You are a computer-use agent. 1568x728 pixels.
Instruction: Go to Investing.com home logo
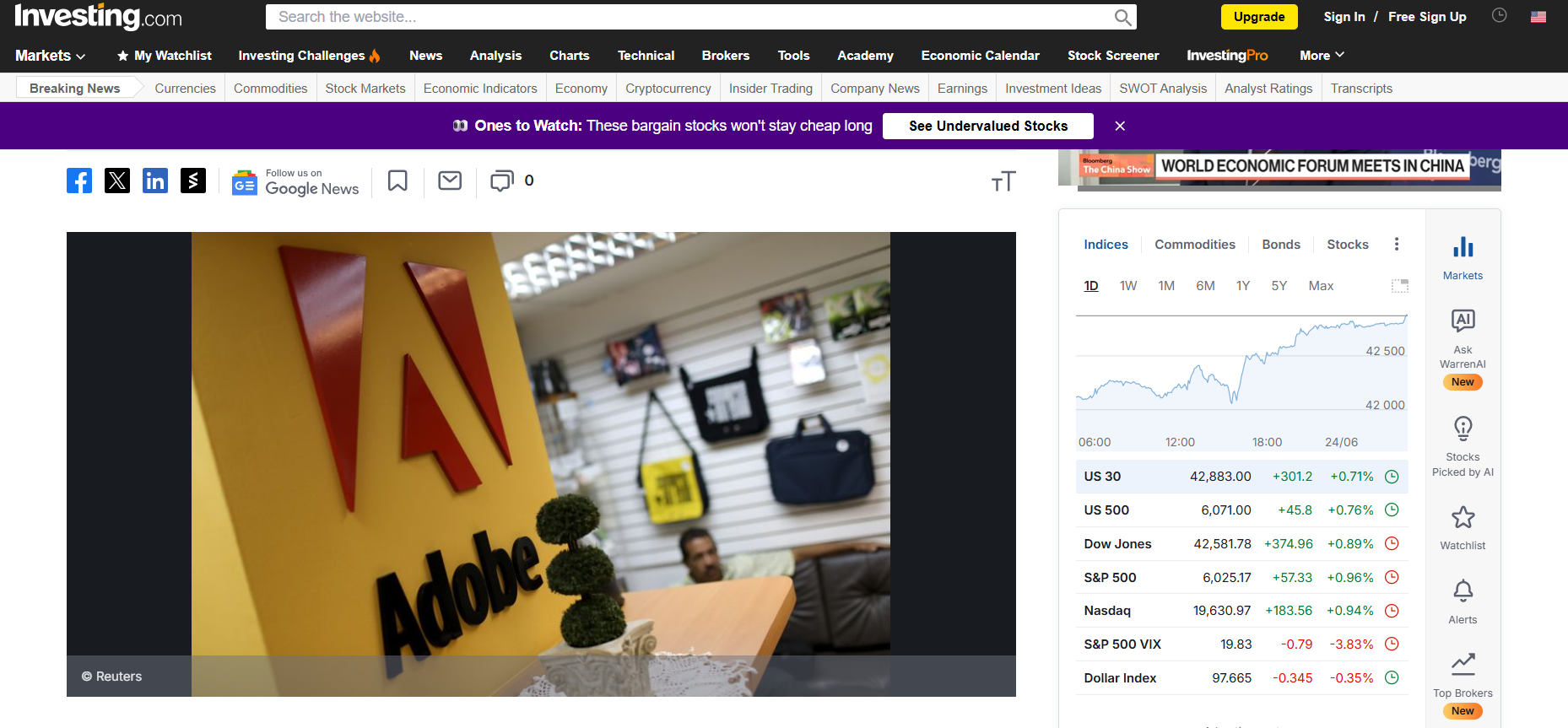(98, 17)
